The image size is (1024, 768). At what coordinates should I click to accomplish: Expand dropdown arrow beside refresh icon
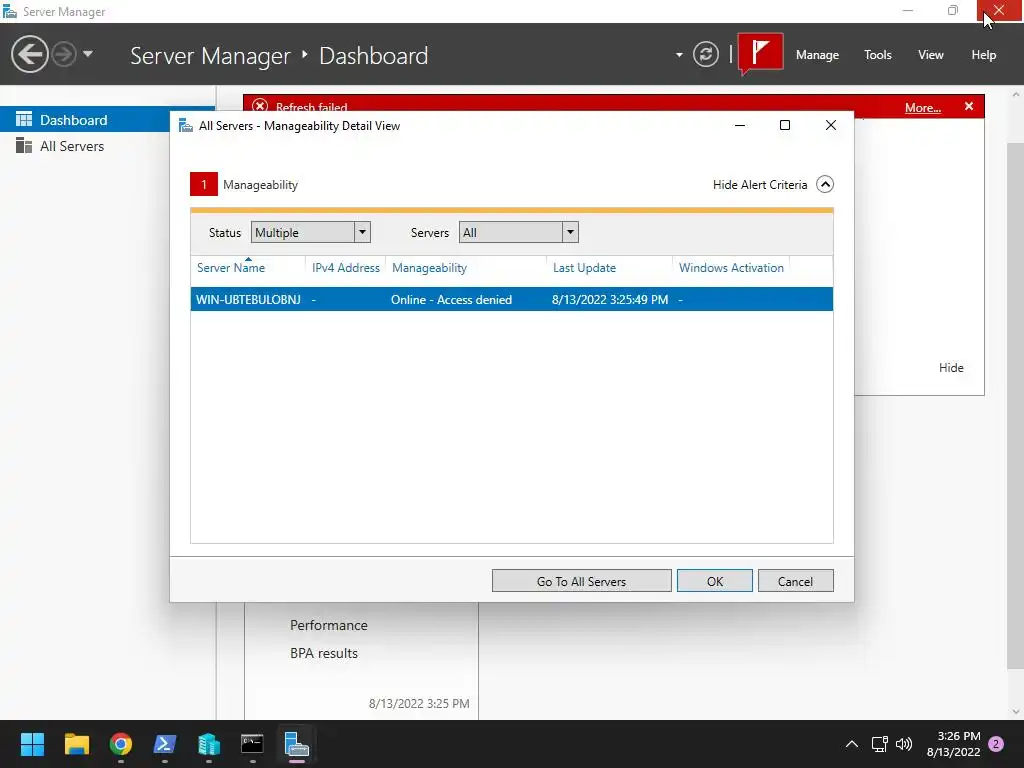(679, 55)
